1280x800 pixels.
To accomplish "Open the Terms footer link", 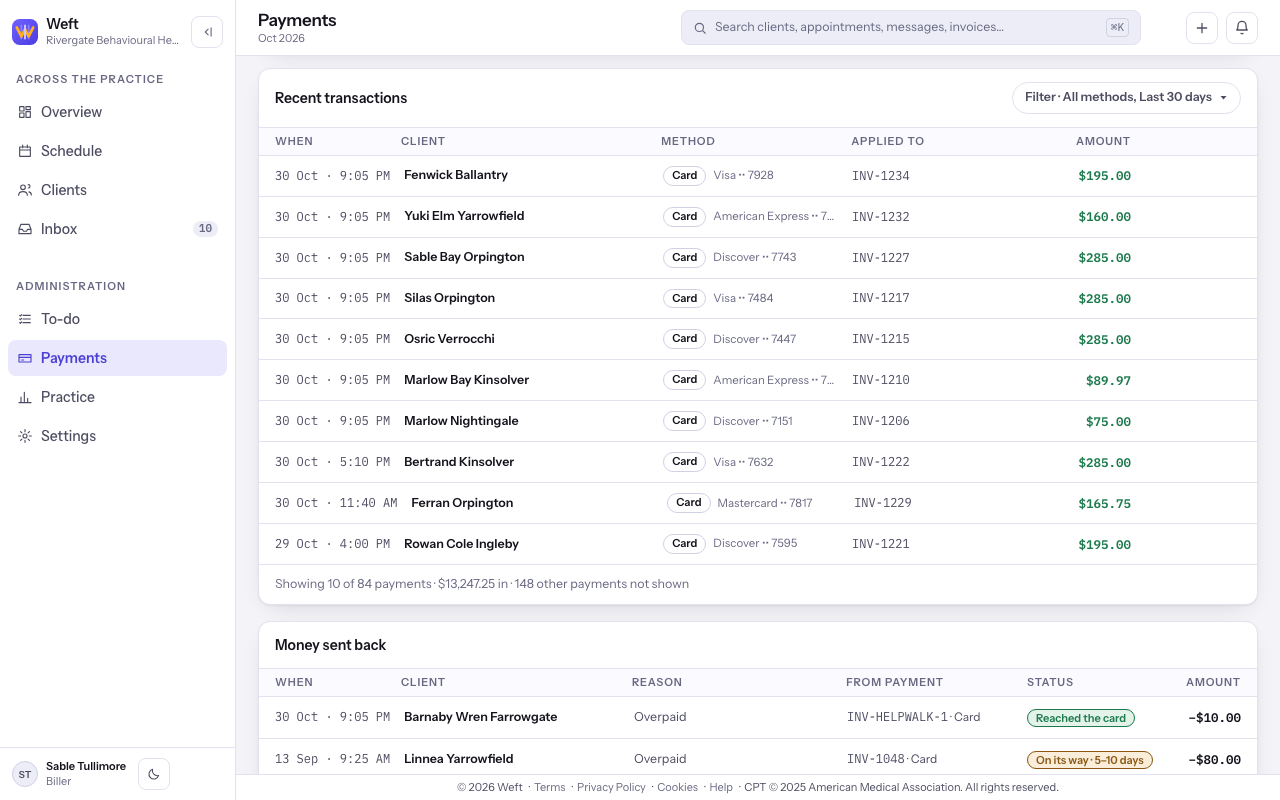I will click(x=549, y=787).
